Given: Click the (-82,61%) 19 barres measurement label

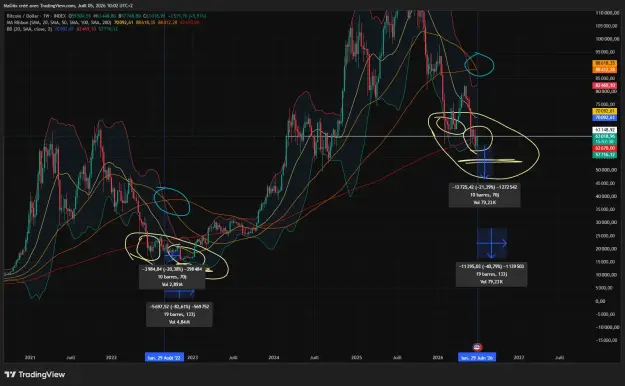Looking at the screenshot, I should point(179,314).
